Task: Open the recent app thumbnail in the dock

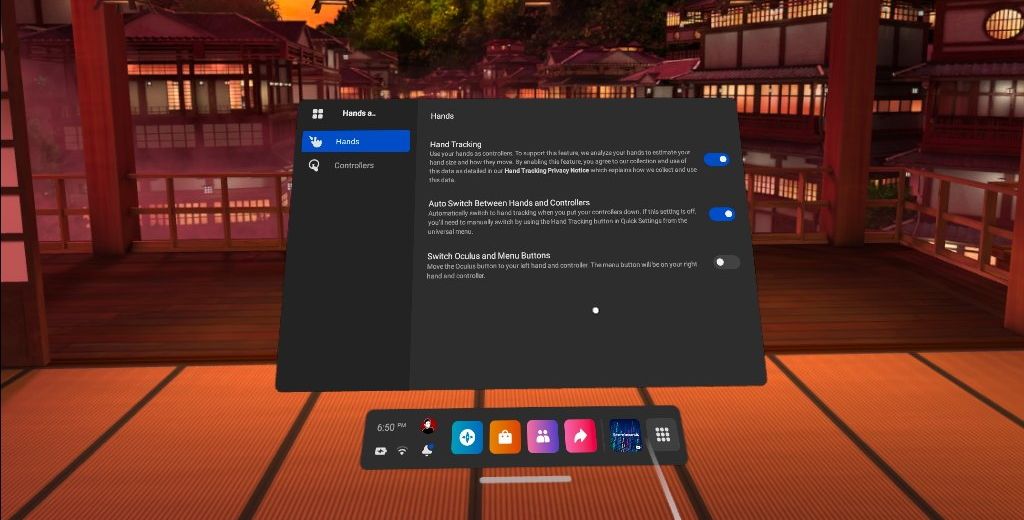Action: tap(625, 435)
